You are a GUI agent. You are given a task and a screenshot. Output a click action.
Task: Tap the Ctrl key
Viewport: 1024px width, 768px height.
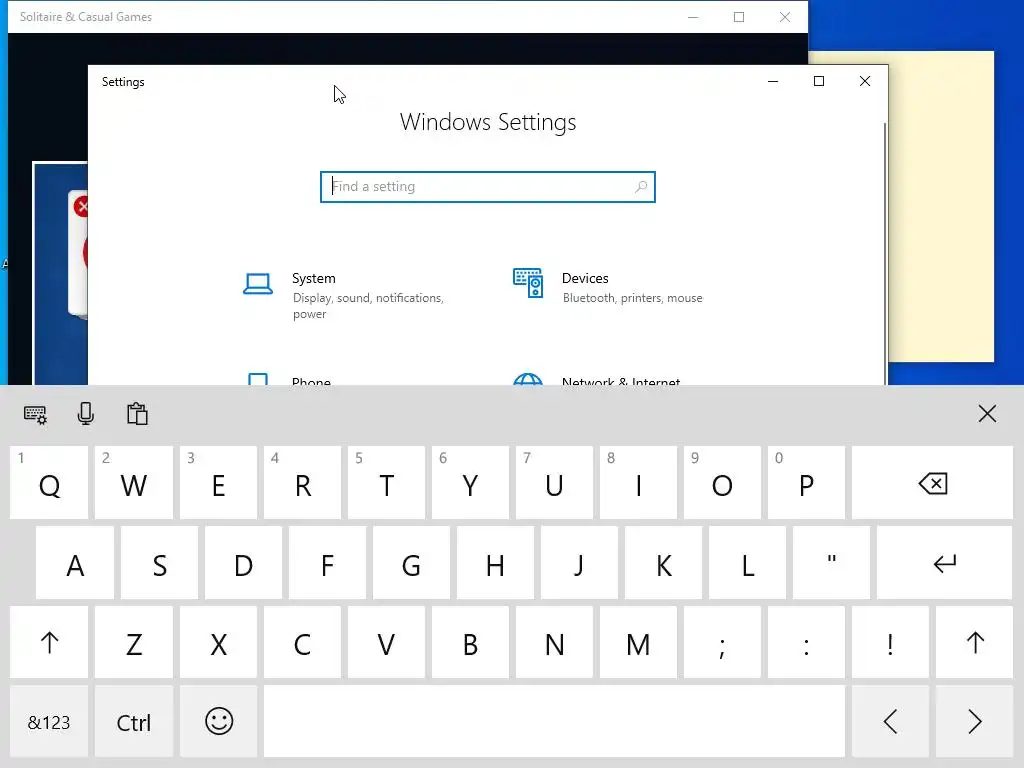pyautogui.click(x=134, y=722)
